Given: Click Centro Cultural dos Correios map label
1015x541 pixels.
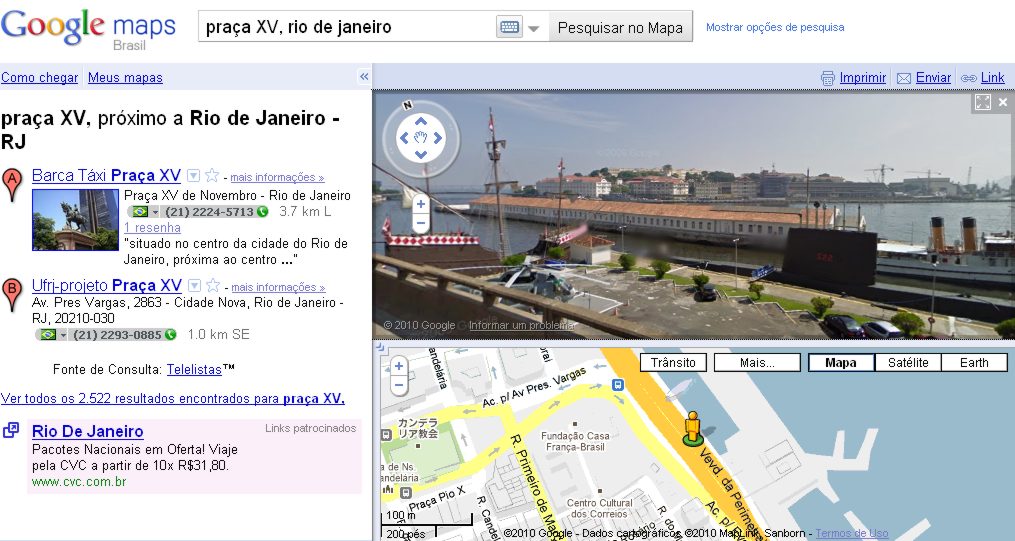Looking at the screenshot, I should point(599,508).
